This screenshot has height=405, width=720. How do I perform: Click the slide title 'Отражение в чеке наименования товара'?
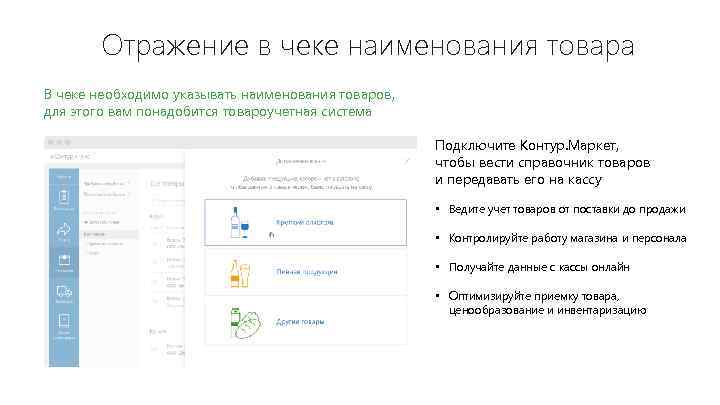[368, 46]
